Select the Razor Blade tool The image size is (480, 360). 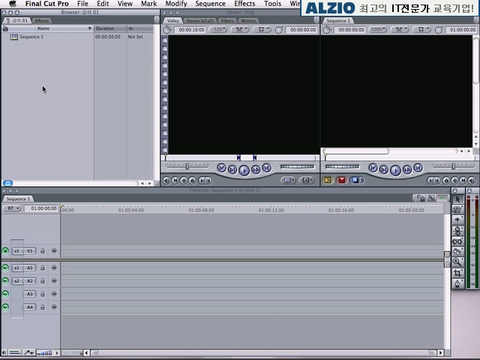458,252
